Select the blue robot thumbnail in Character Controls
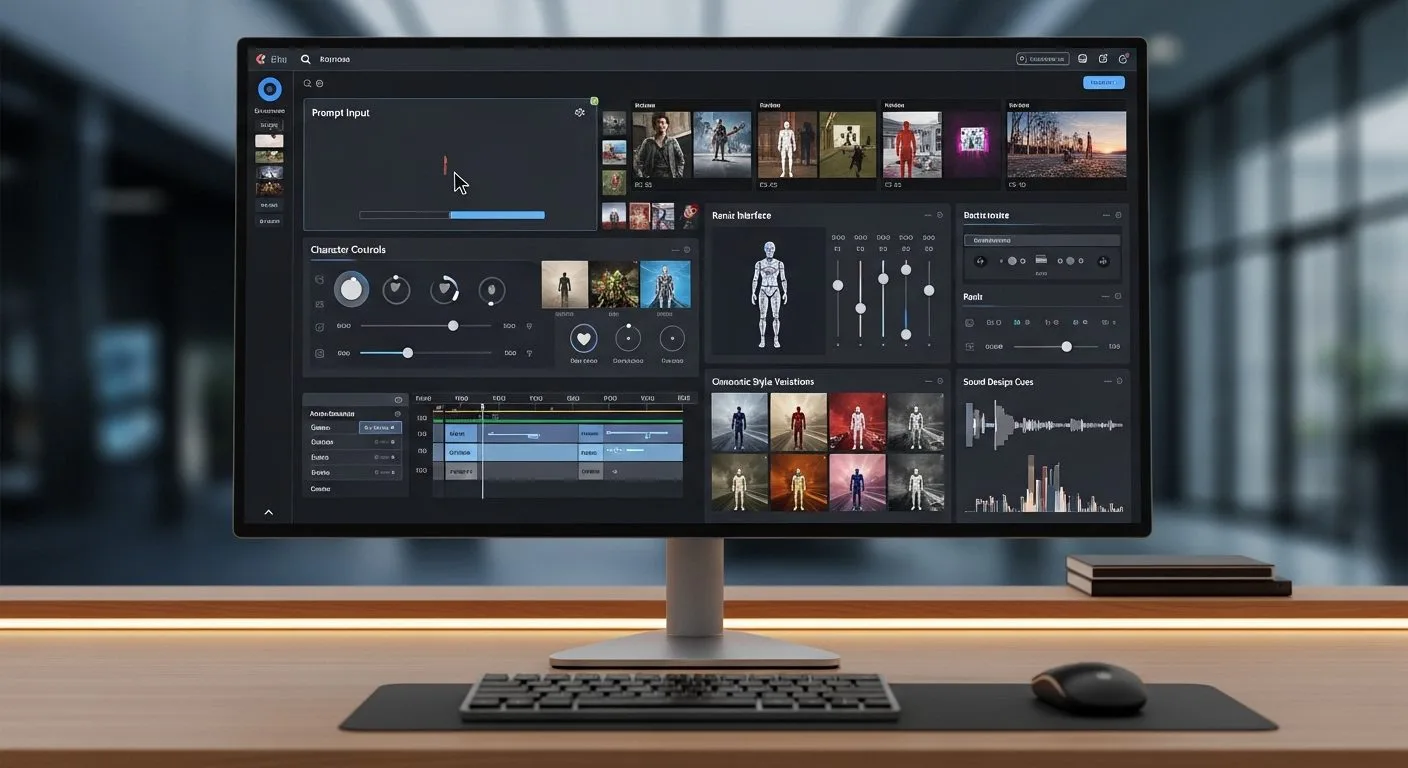 point(665,285)
